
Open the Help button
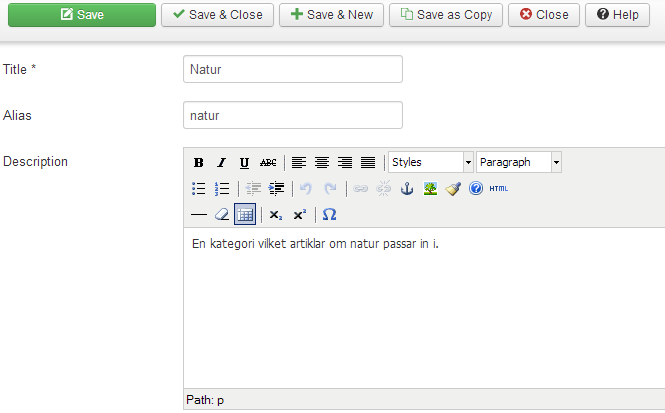(617, 15)
